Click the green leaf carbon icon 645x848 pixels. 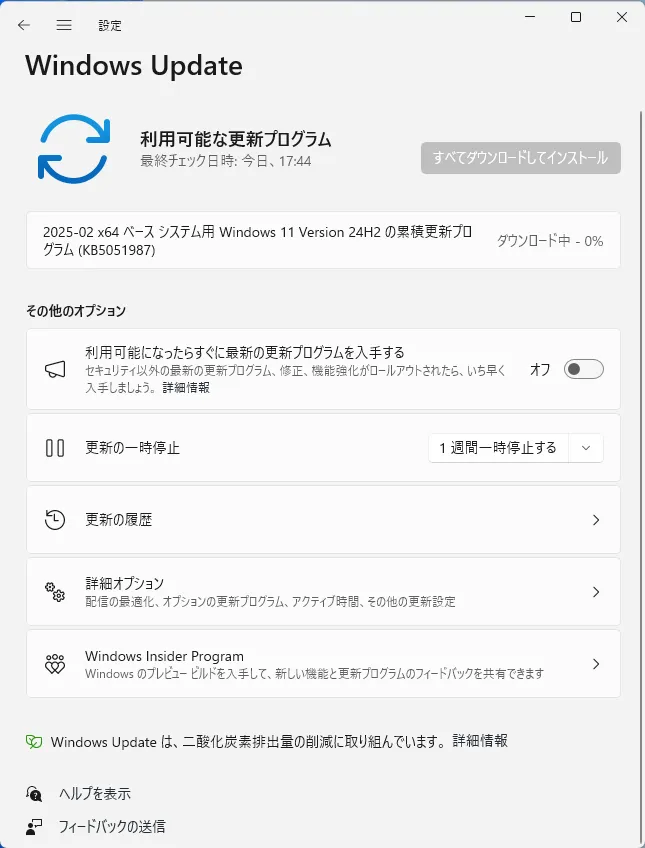click(x=34, y=741)
